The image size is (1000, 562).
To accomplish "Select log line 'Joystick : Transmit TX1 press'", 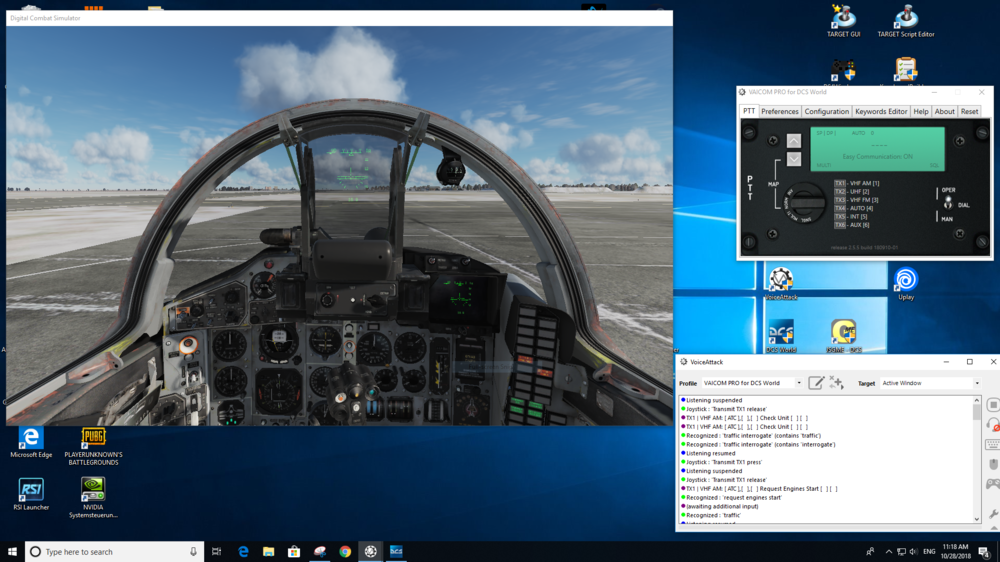I will (x=724, y=462).
